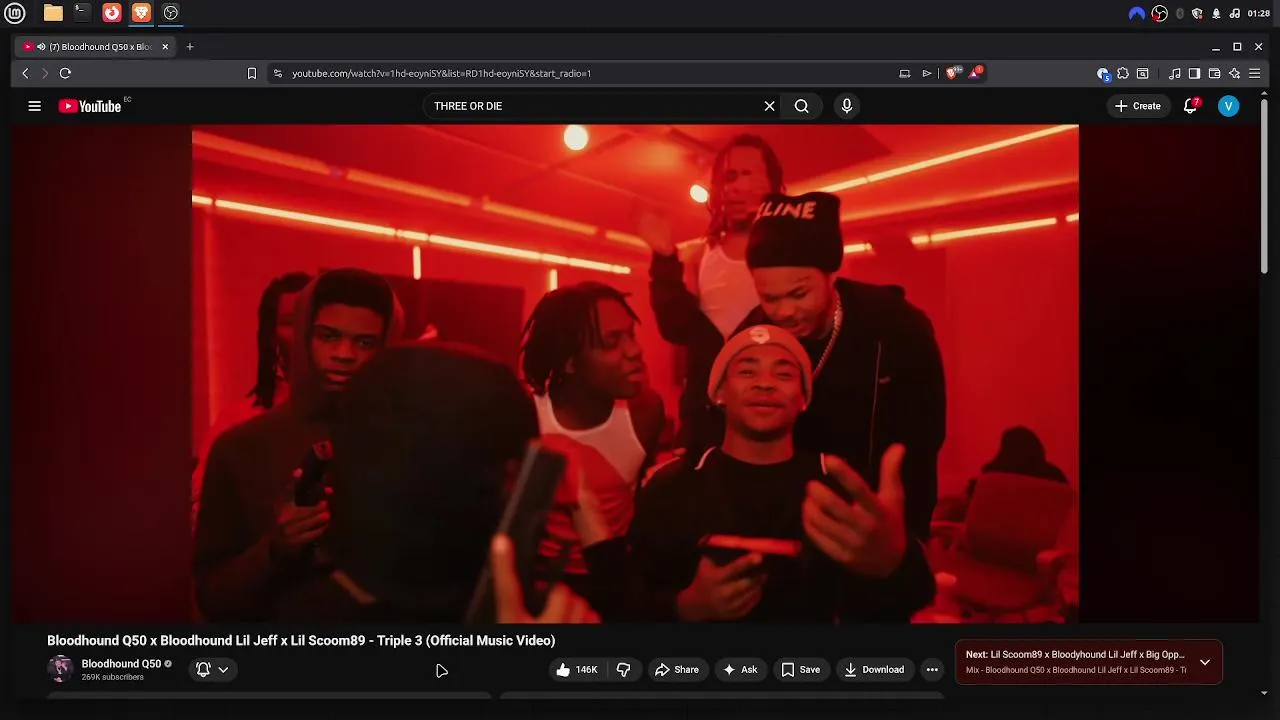The image size is (1280, 720).
Task: Open a new browser tab
Action: pyautogui.click(x=189, y=47)
